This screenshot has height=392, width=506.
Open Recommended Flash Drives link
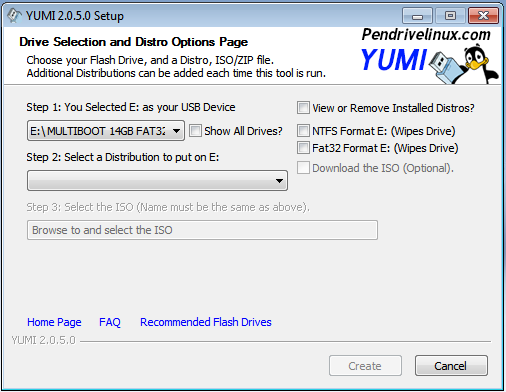(206, 322)
